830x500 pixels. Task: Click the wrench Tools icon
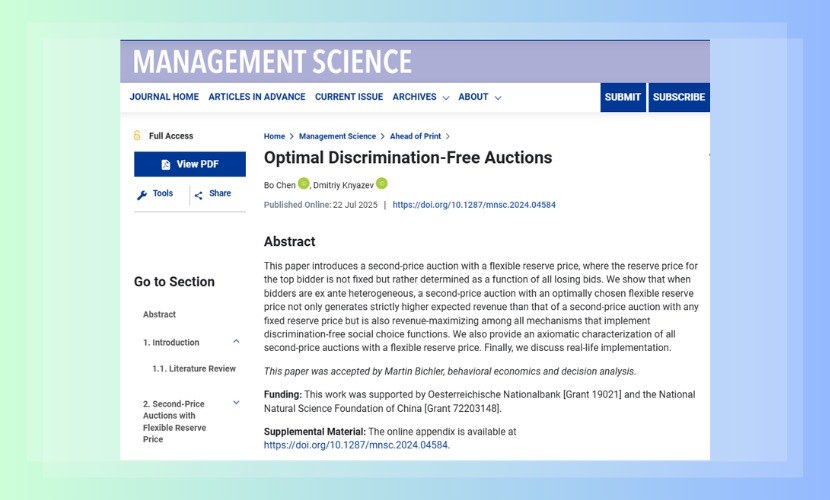point(142,195)
